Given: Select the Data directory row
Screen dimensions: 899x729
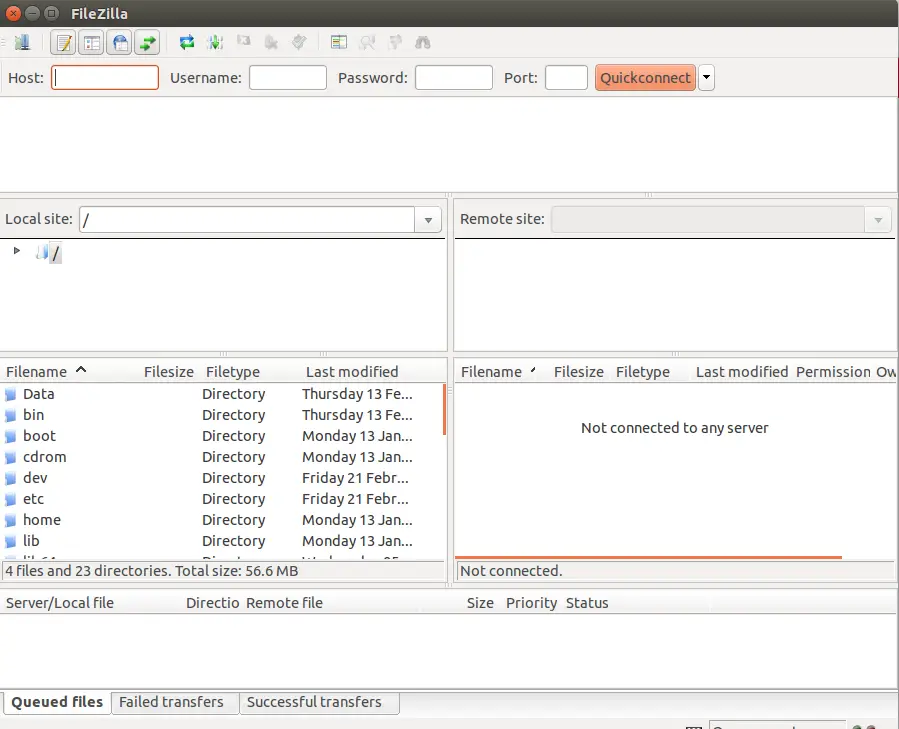Looking at the screenshot, I should coord(221,394).
